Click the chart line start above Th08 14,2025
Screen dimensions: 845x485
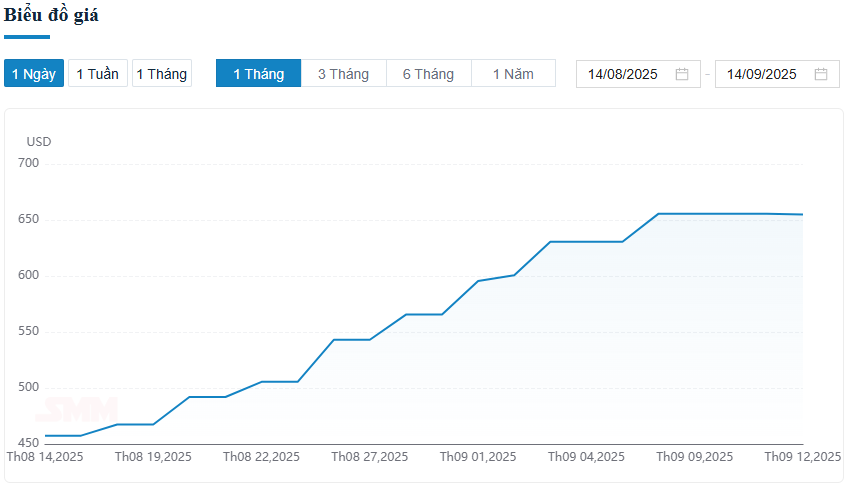pos(46,435)
